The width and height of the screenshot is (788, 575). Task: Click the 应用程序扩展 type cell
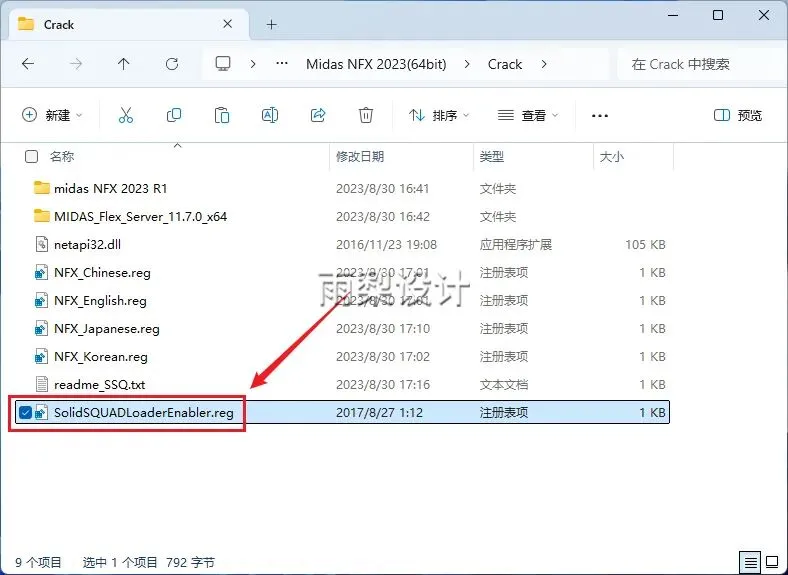point(516,245)
